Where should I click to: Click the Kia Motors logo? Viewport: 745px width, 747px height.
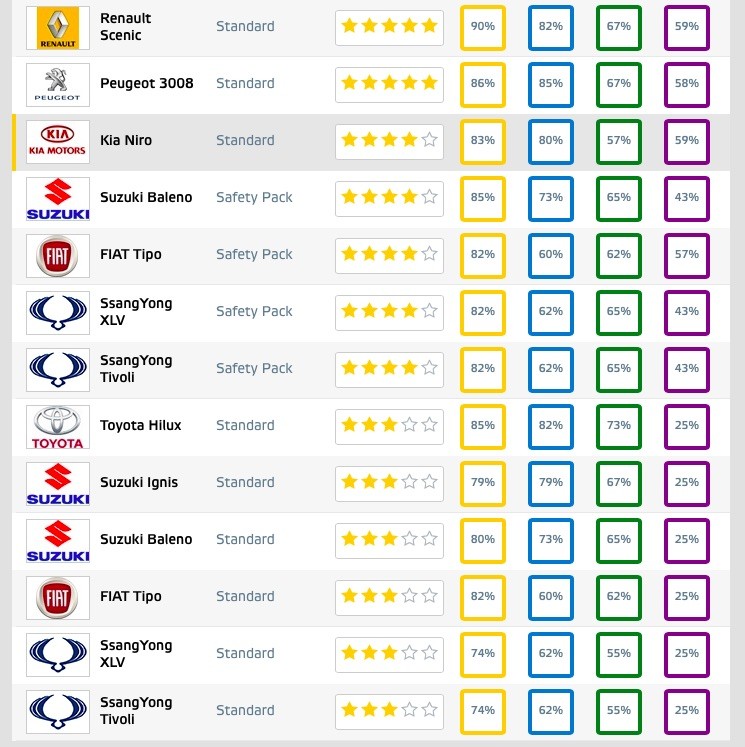(58, 141)
